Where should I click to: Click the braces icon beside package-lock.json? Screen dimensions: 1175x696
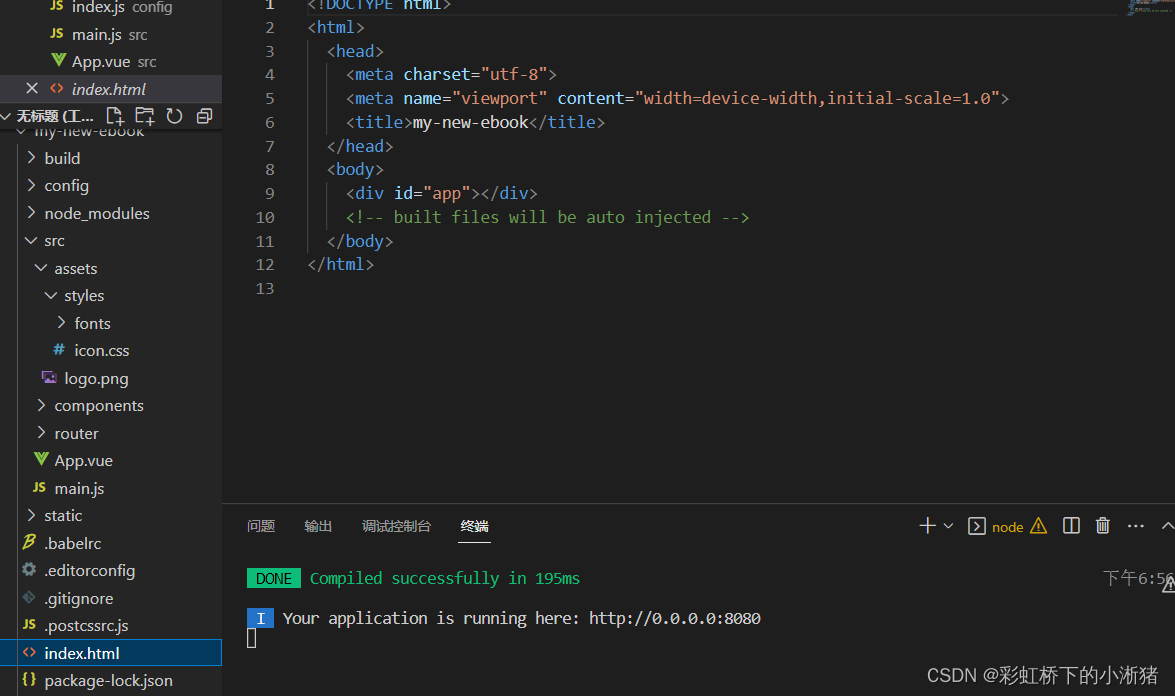tap(29, 679)
